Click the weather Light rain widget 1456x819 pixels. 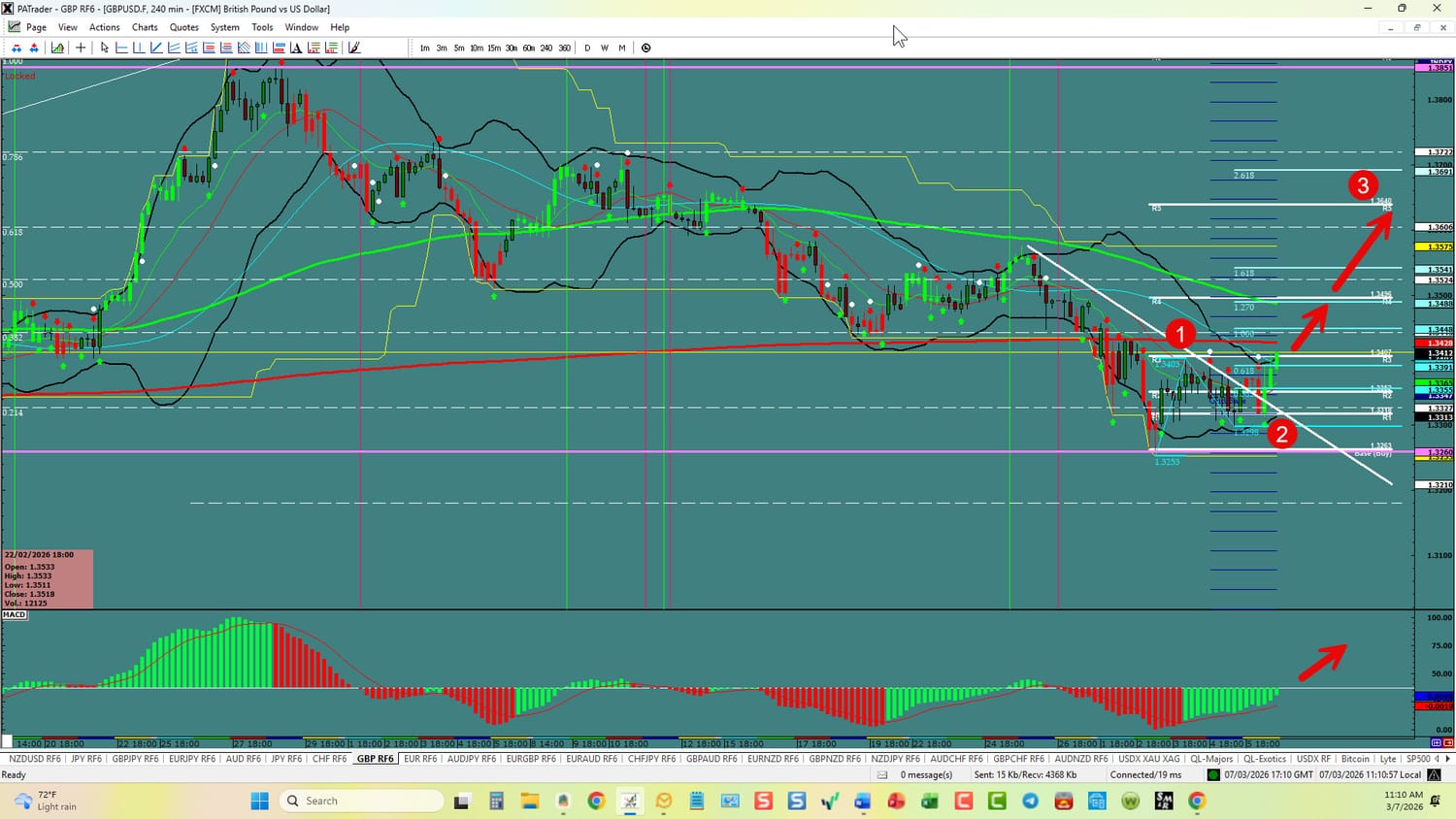(x=46, y=801)
